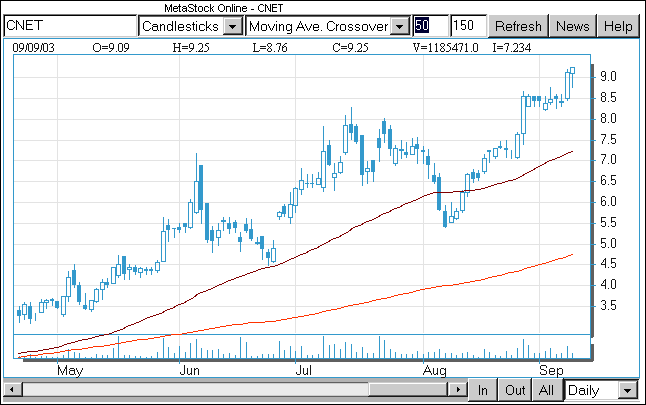Click the scrollbar right arrow
This screenshot has height=405, width=646.
click(x=458, y=389)
